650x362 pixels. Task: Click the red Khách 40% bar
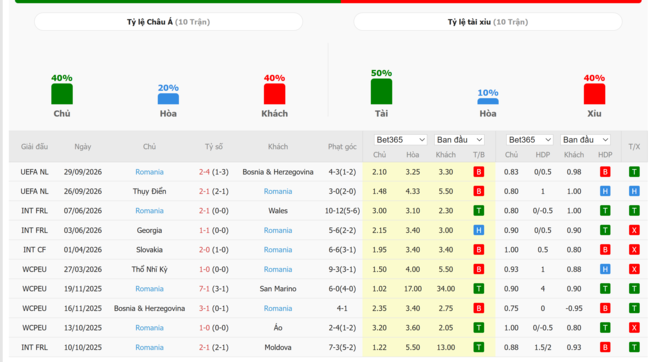[x=274, y=94]
